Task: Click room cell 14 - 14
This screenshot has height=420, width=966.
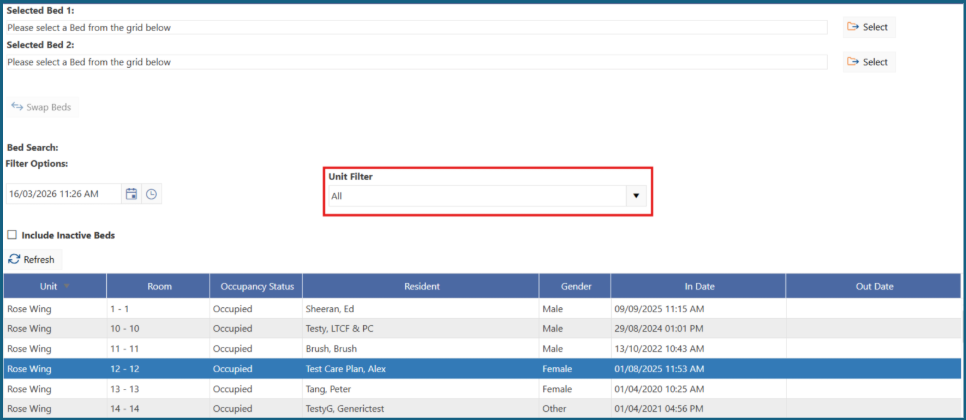Action: click(x=158, y=409)
